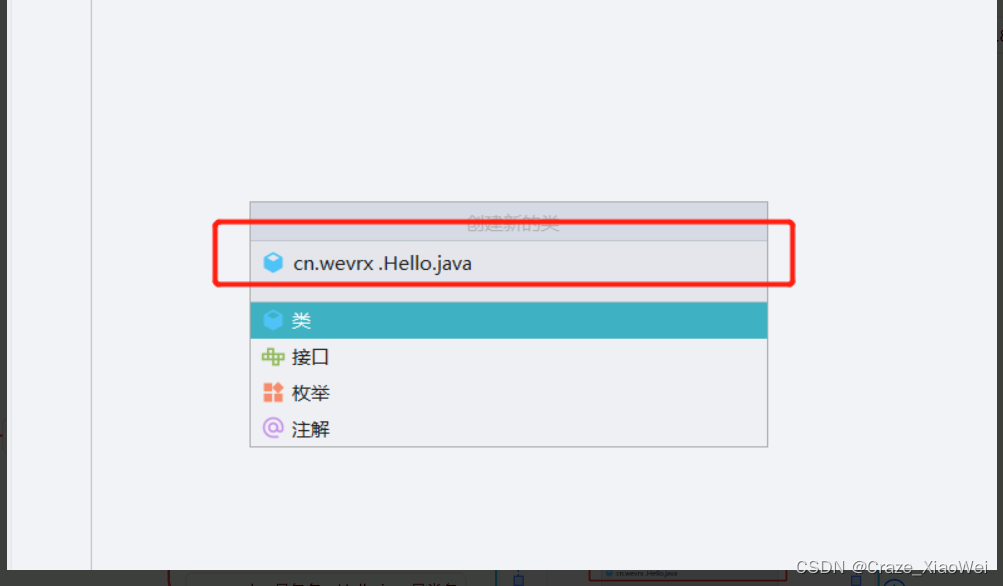Screen dimensions: 1003x586
Task: Click the CSDN @Craze_XiaoWei watermark text
Action: point(892,567)
